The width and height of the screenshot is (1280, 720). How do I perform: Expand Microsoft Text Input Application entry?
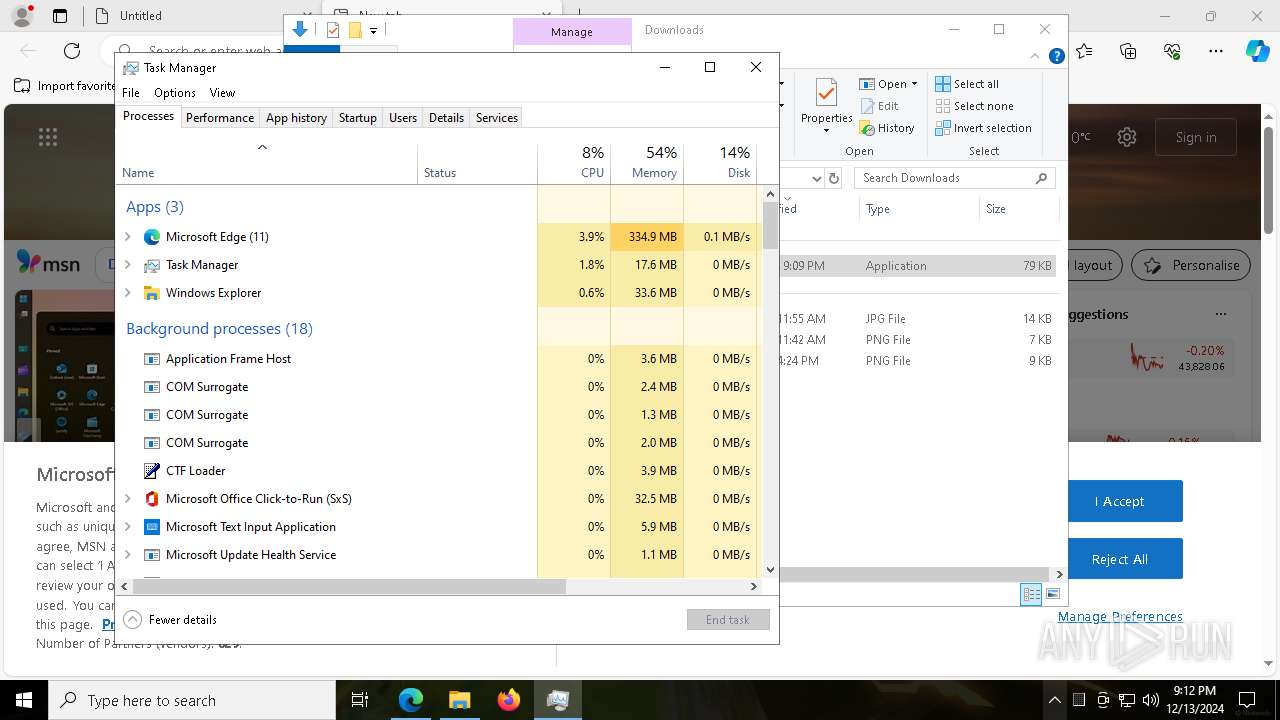click(127, 527)
